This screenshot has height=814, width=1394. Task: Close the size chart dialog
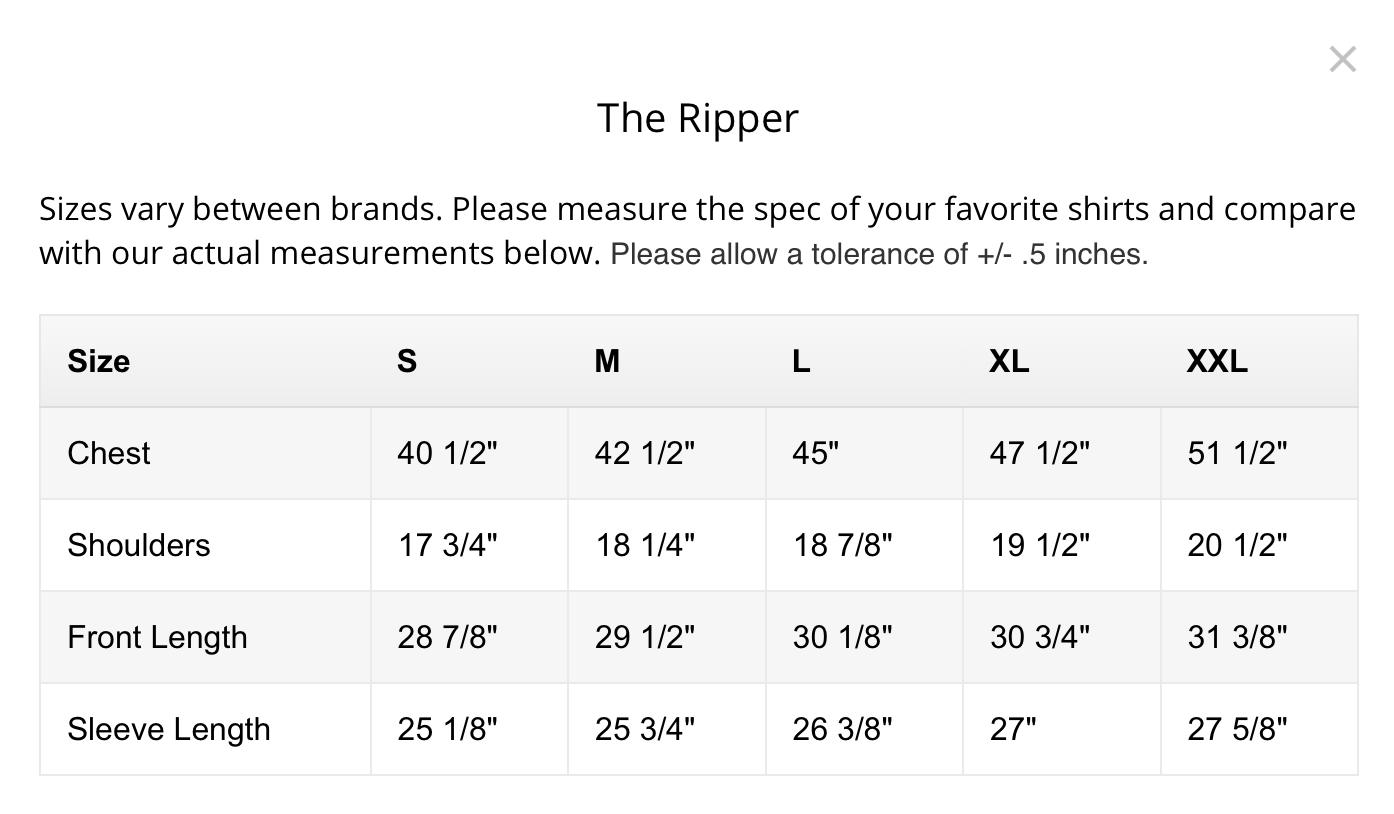click(x=1342, y=60)
